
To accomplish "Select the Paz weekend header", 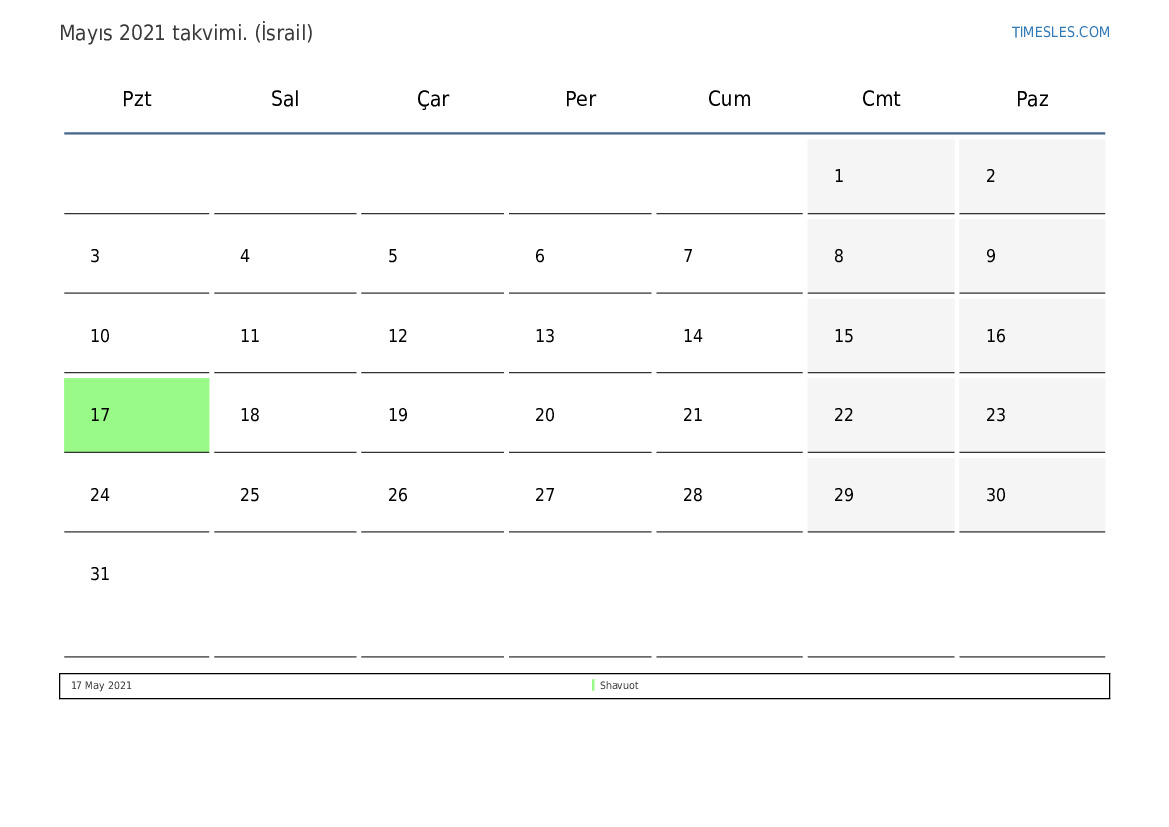I will 1032,99.
